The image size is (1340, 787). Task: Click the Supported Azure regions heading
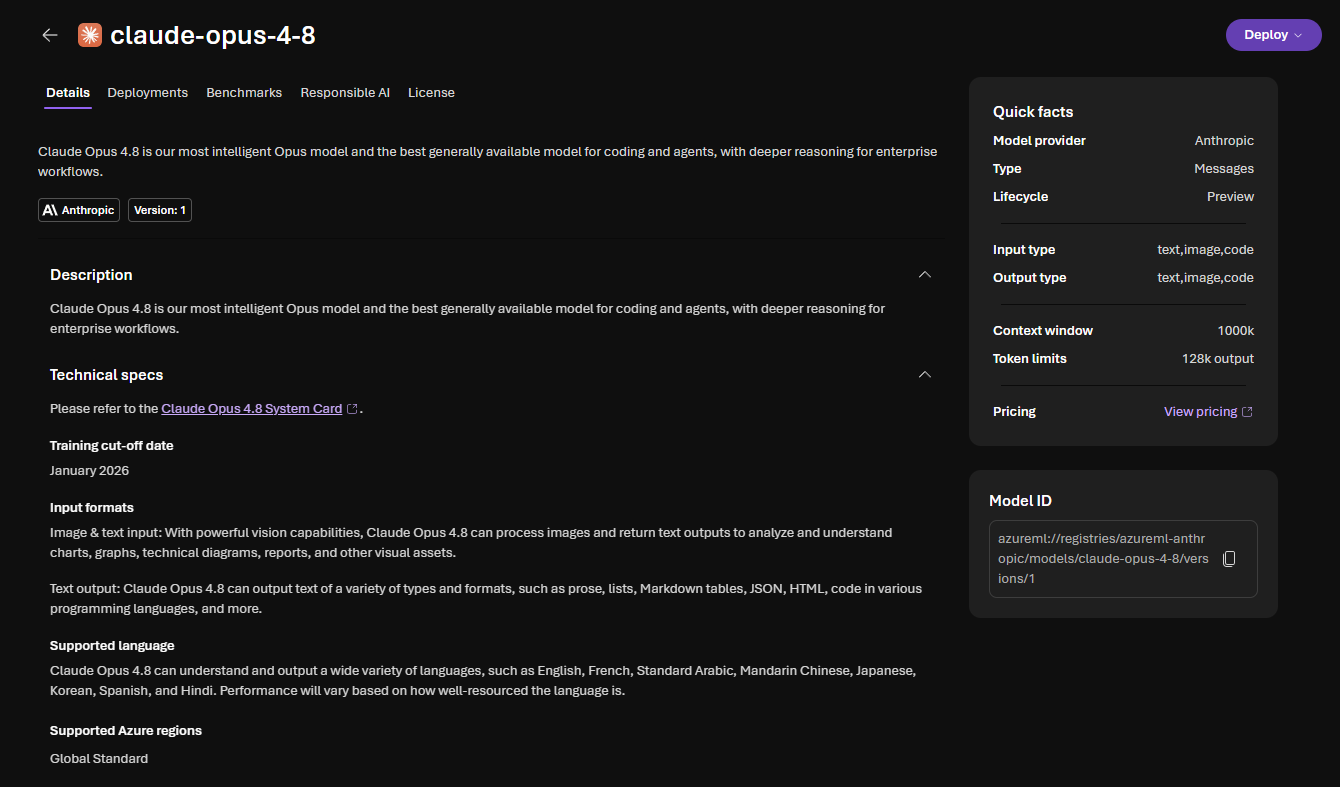point(126,731)
